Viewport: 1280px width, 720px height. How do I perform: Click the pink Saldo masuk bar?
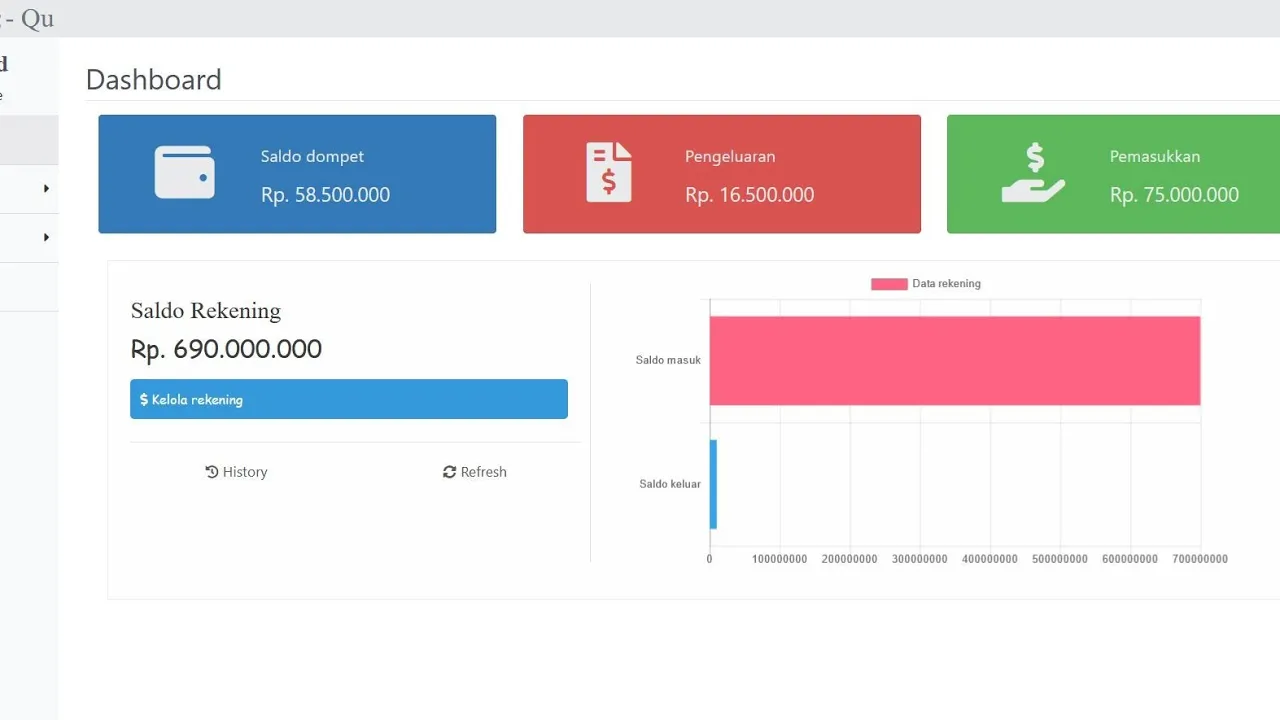tap(955, 361)
